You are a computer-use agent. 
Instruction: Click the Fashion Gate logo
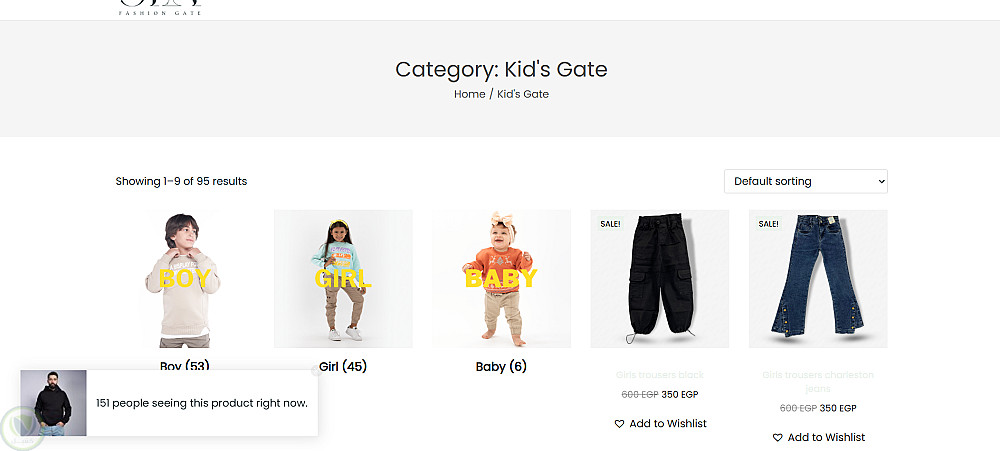point(160,7)
